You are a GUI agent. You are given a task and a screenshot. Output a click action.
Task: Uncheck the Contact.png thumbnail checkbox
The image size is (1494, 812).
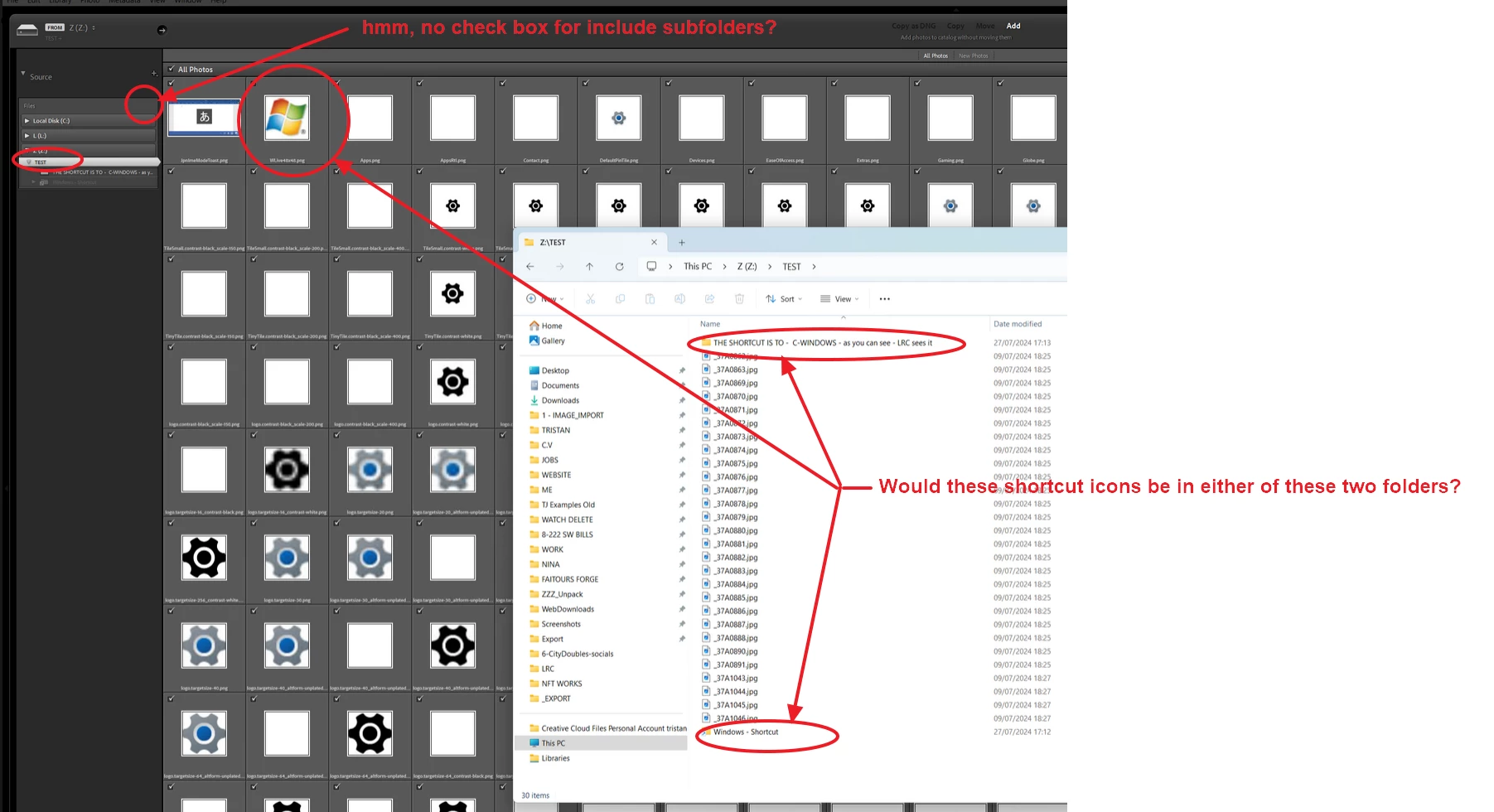(x=503, y=83)
